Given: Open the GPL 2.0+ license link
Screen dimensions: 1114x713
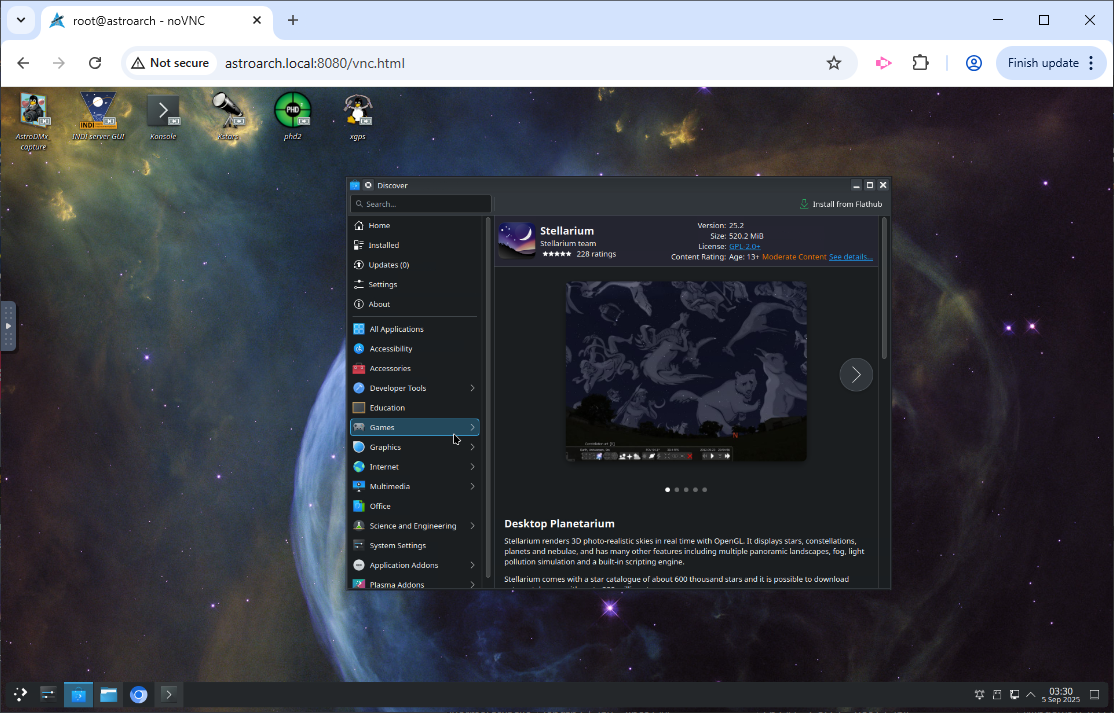Looking at the screenshot, I should tap(745, 246).
